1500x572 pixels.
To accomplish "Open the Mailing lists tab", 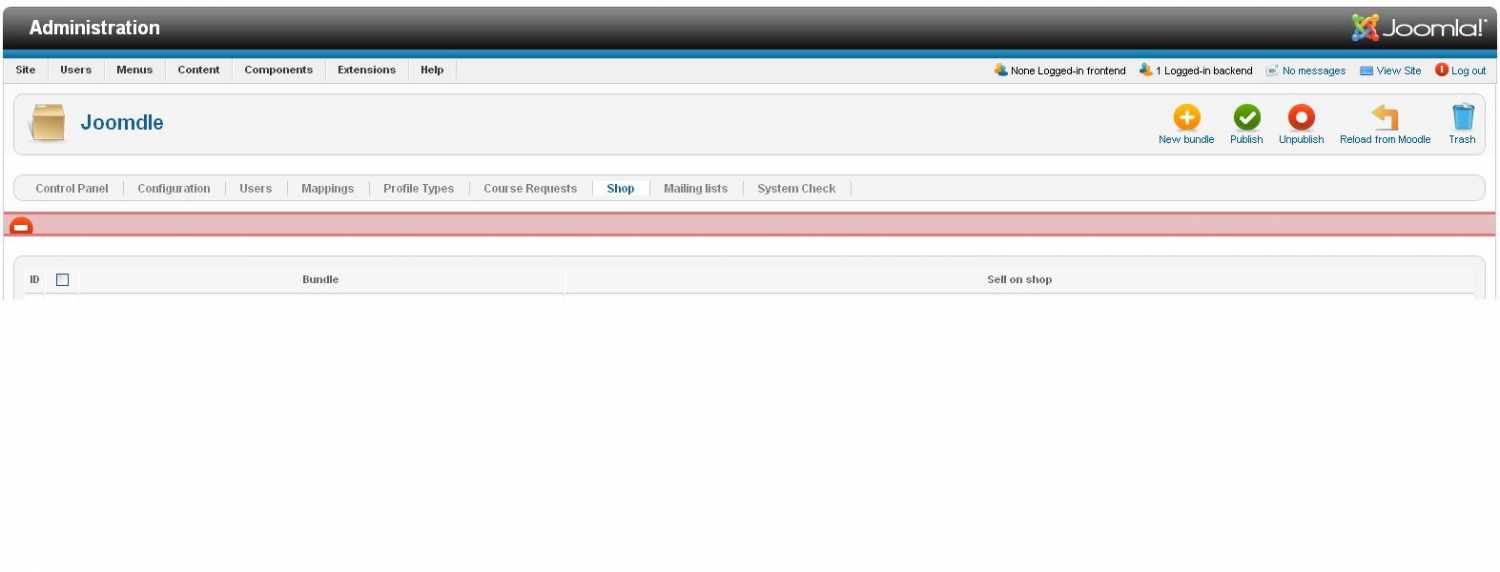I will pos(696,188).
